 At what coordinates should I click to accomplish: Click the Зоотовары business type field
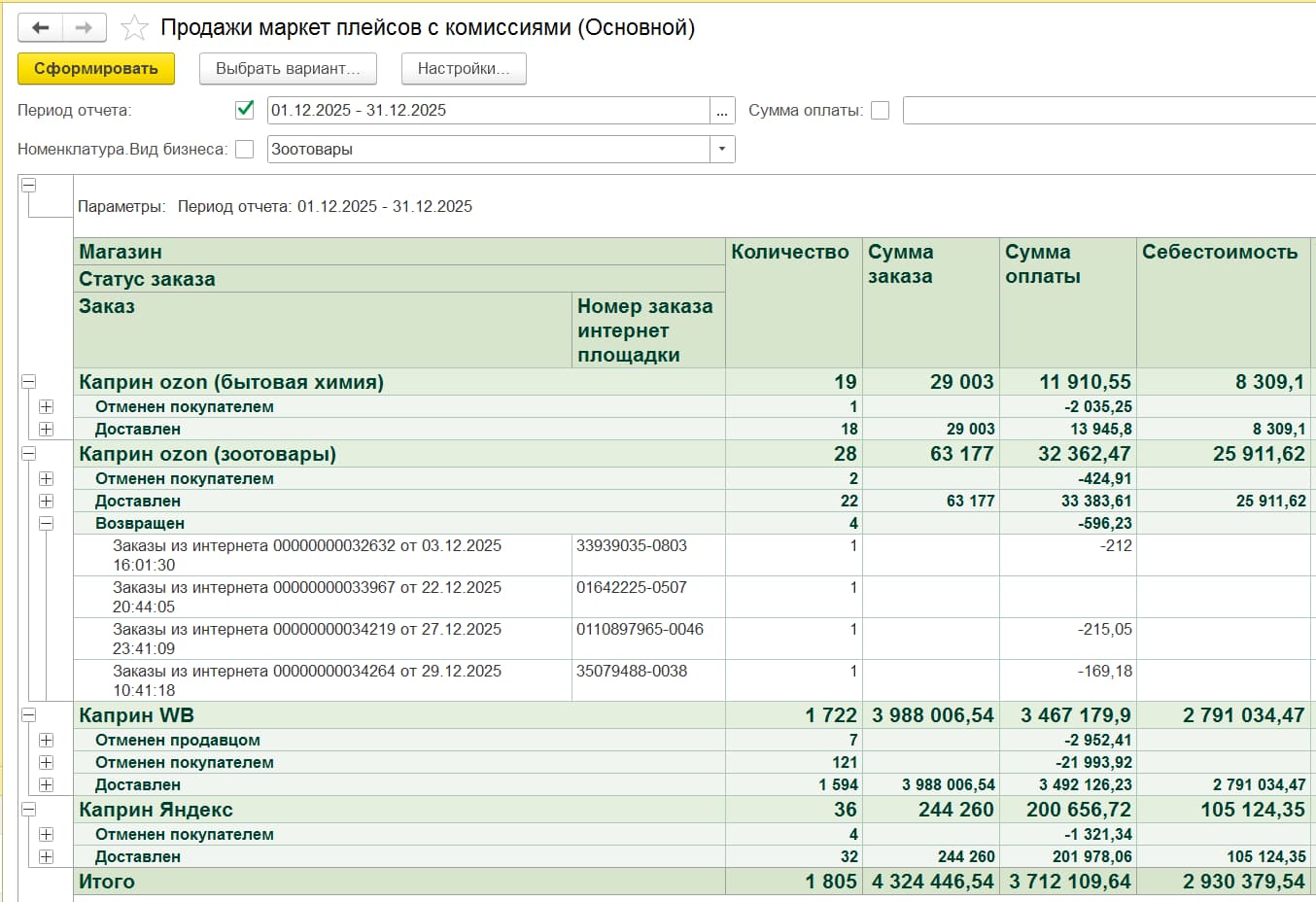488,150
